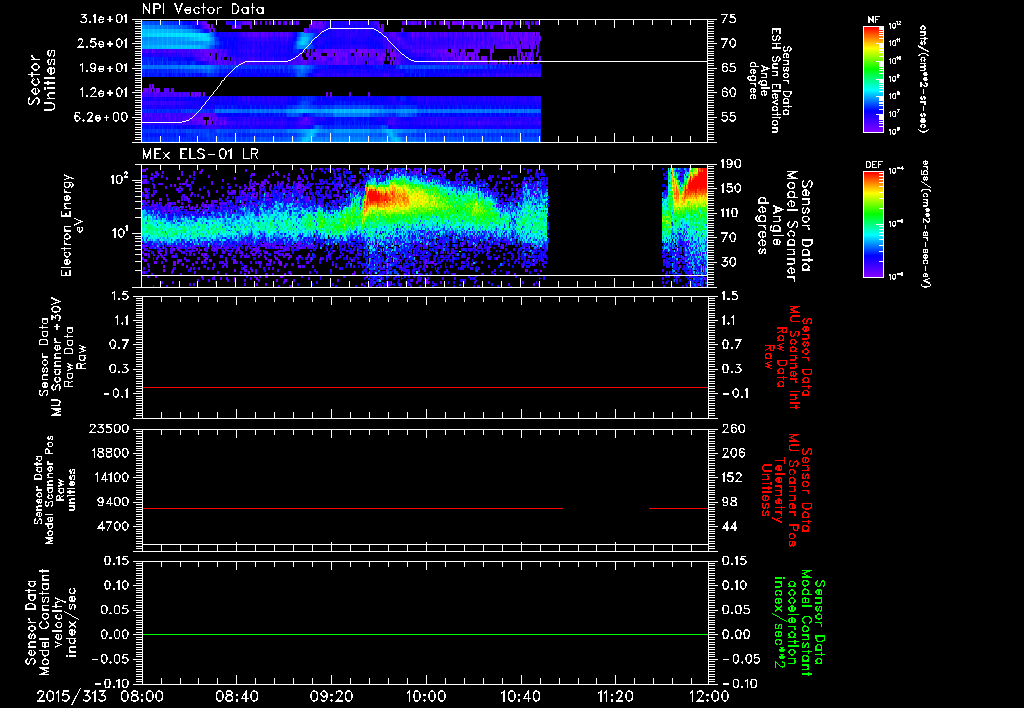
Task: Click the white sun elevation curve plateau
Action: click(x=353, y=28)
